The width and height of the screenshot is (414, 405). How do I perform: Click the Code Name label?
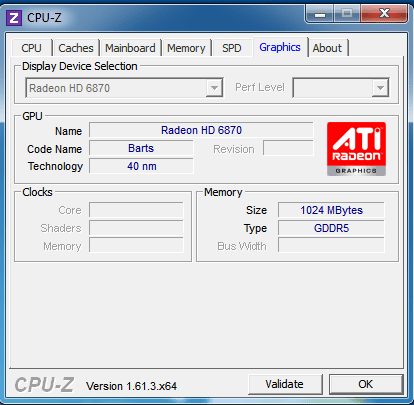pos(55,149)
